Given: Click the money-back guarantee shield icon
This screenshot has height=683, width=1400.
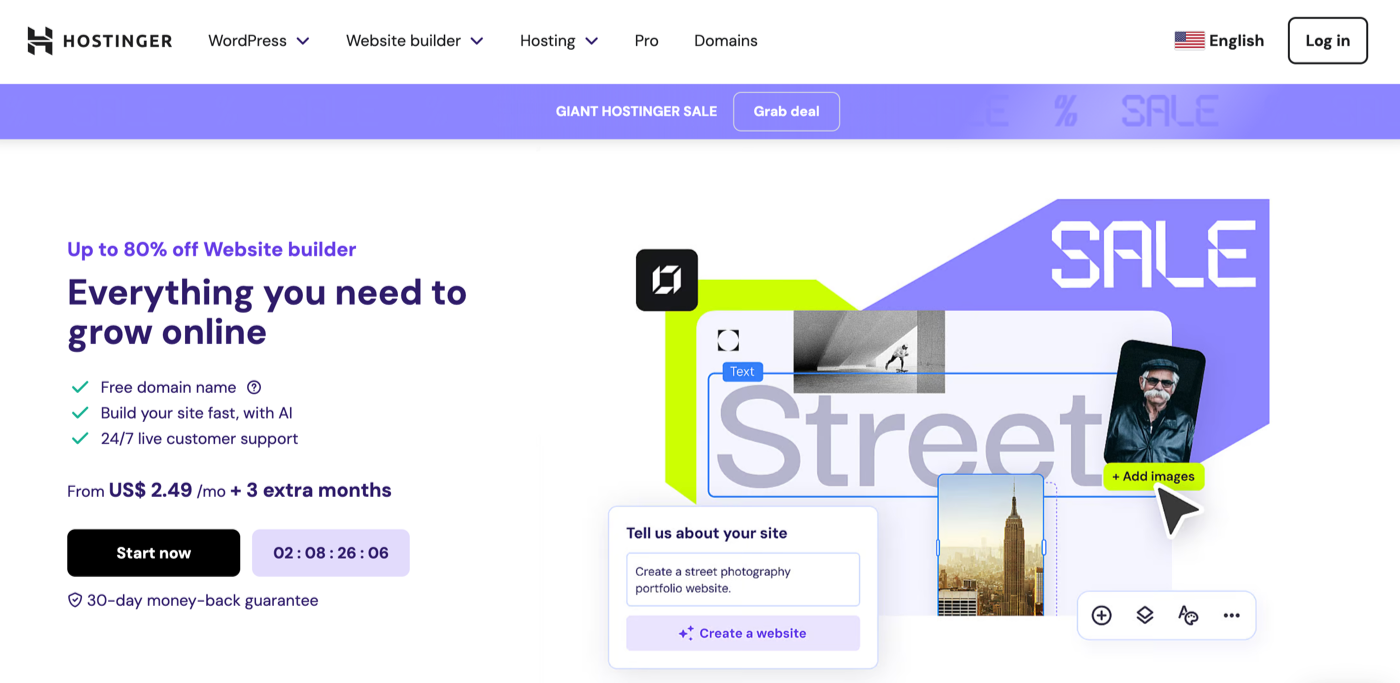Looking at the screenshot, I should [75, 600].
